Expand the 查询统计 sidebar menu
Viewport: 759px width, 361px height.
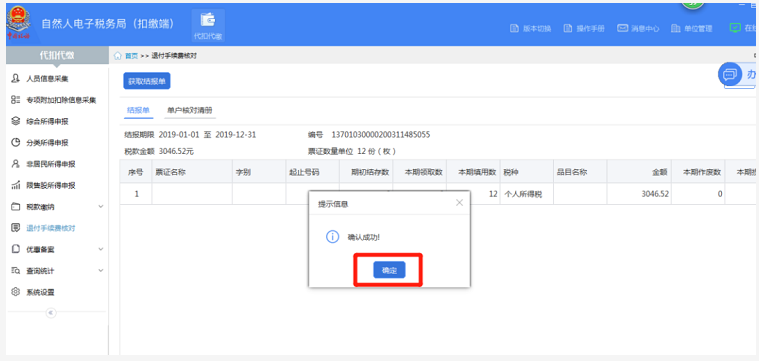click(57, 271)
